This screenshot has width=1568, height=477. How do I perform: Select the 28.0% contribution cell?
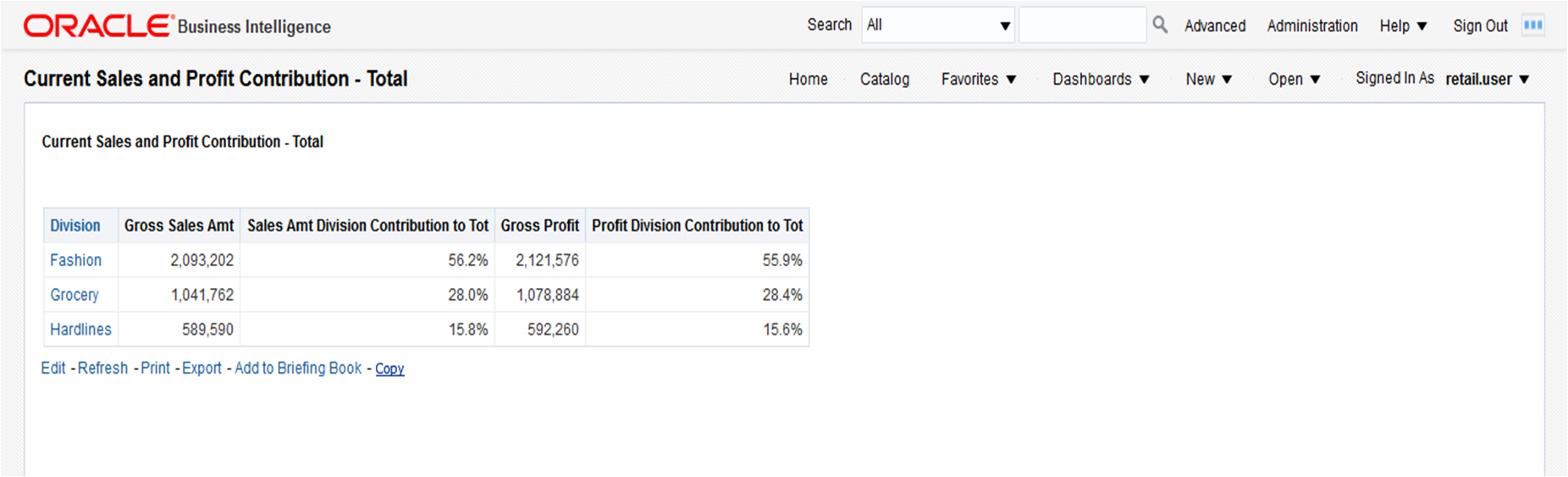(367, 295)
